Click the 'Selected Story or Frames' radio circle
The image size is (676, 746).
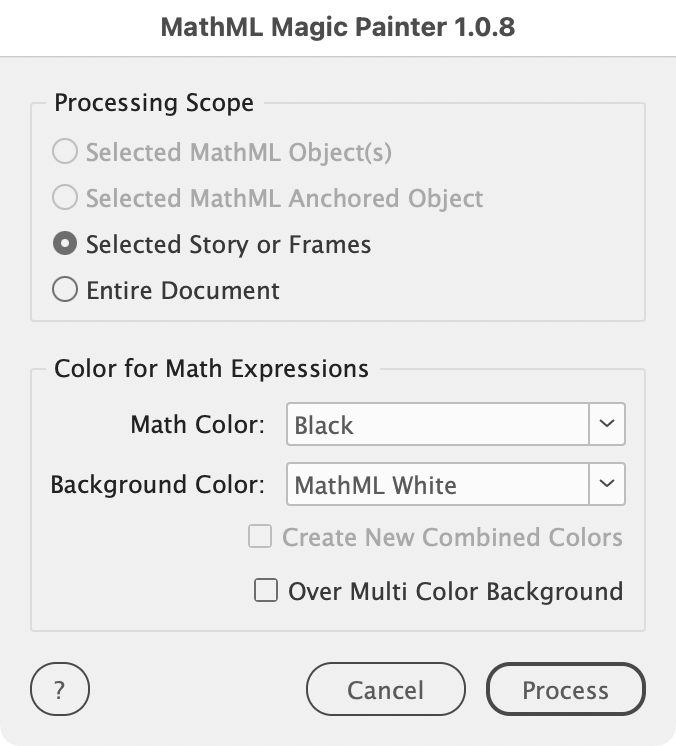(65, 244)
